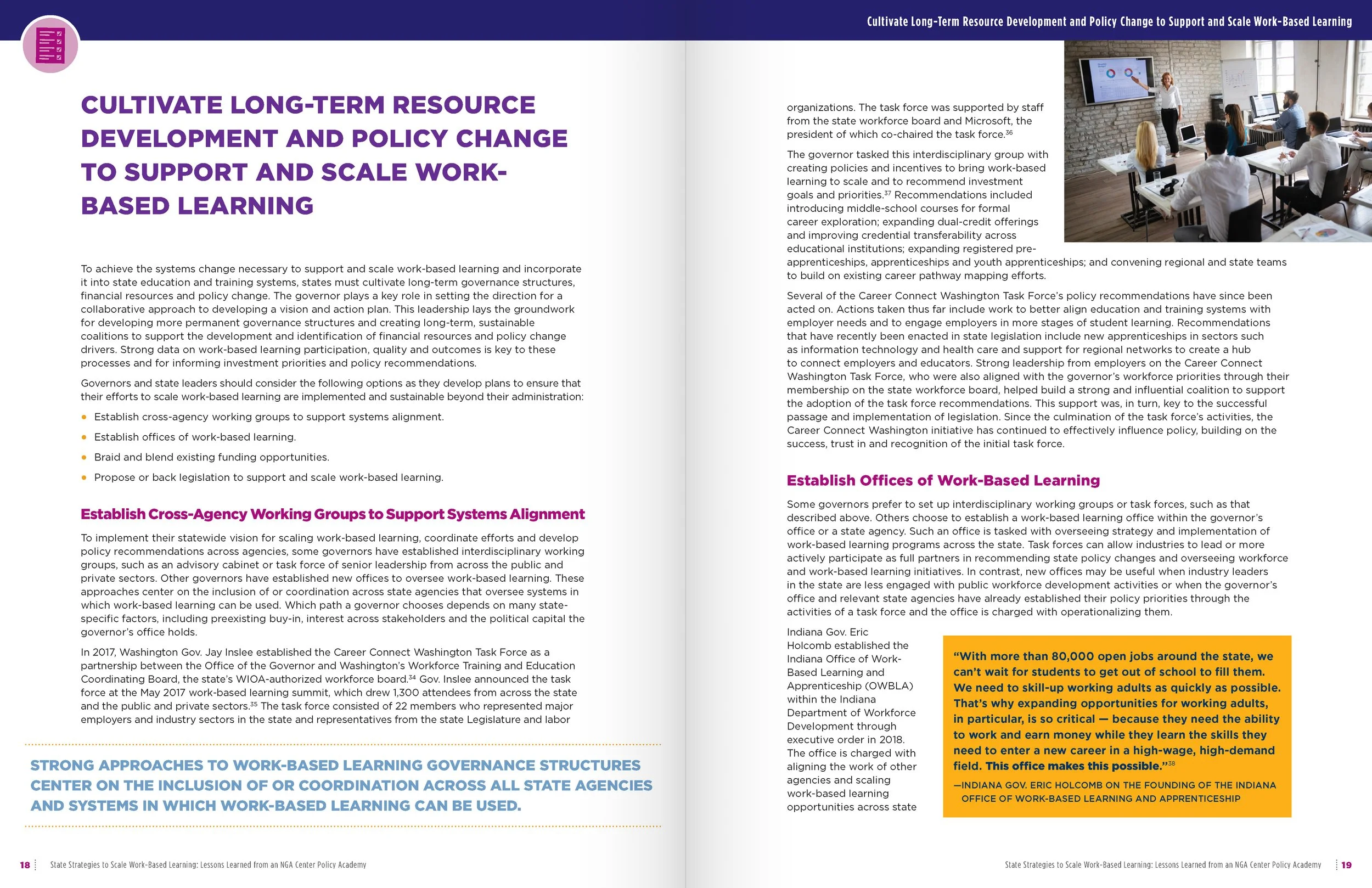
Task: Click page number 18 in the footer
Action: point(25,865)
